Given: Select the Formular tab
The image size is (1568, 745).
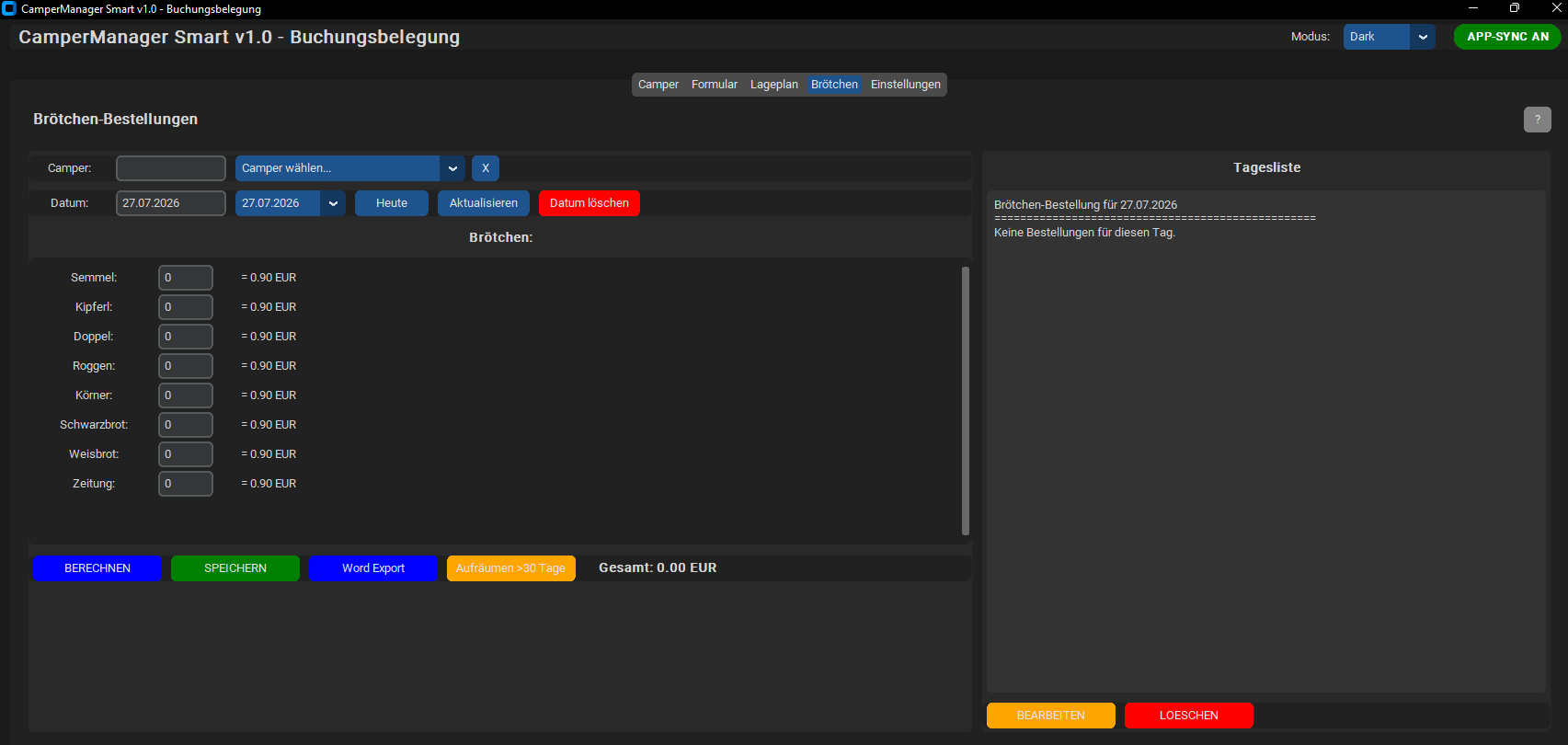Looking at the screenshot, I should pyautogui.click(x=715, y=85).
